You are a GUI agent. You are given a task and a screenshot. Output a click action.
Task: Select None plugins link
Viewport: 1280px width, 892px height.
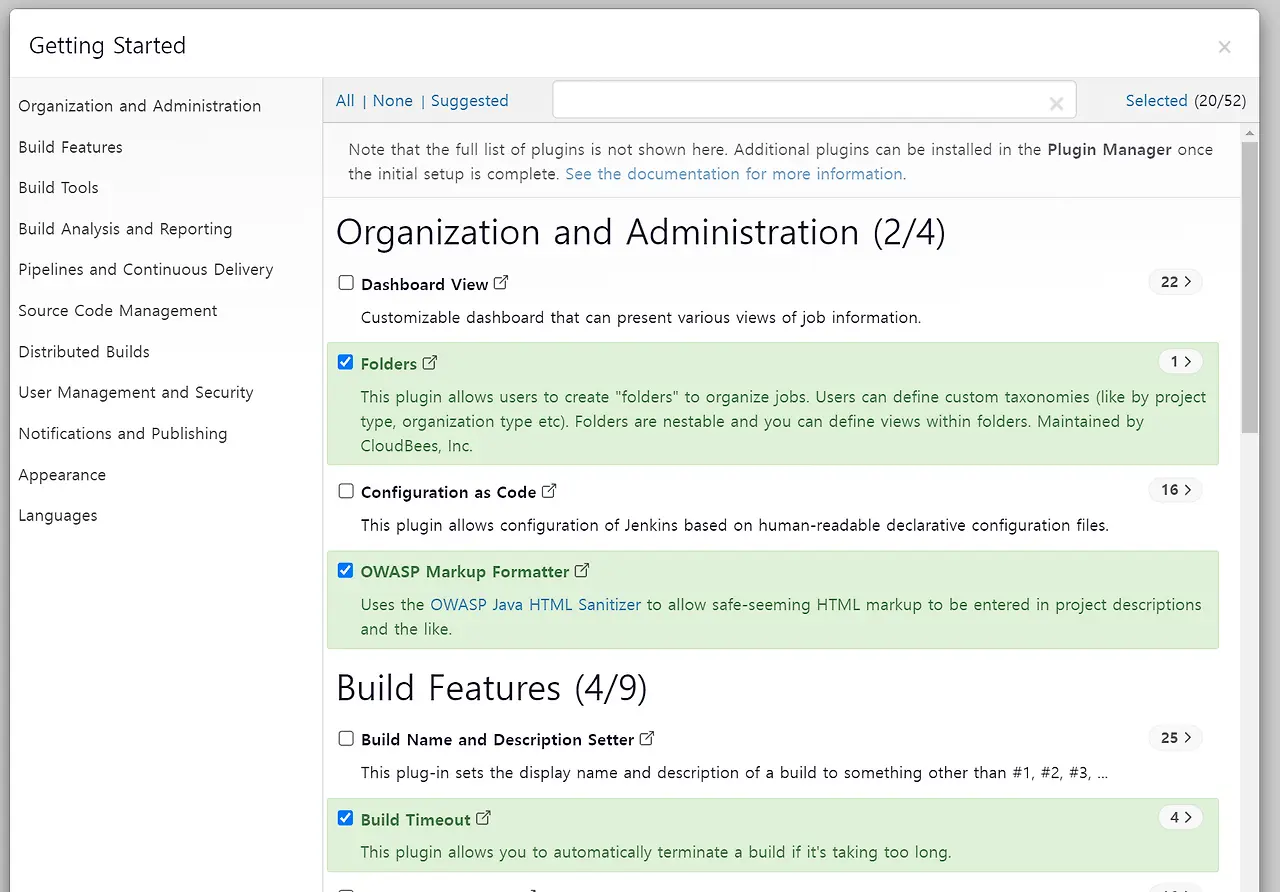[x=393, y=101]
